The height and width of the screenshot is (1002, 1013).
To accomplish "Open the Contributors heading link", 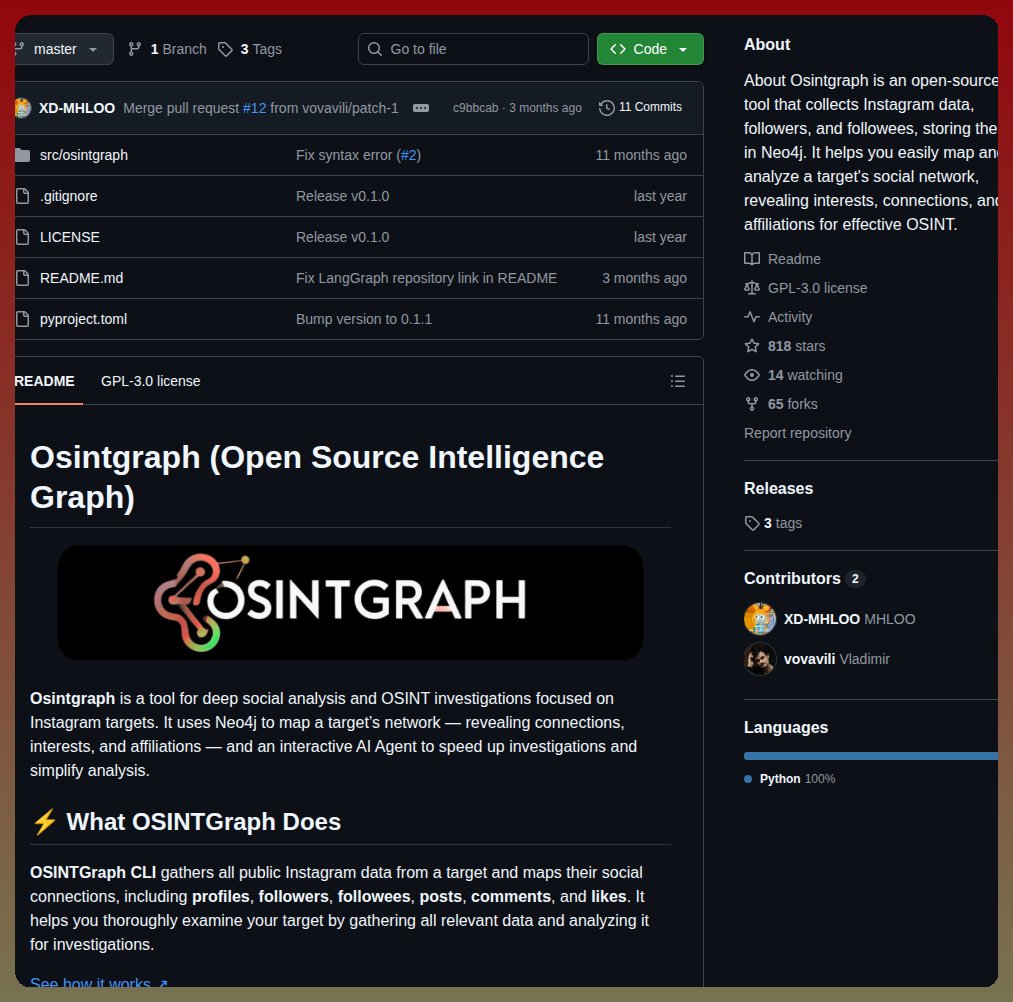I will tap(792, 578).
